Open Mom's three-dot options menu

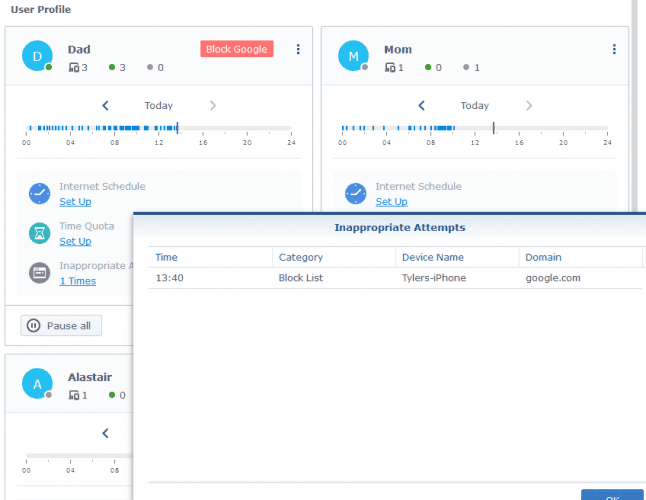pyautogui.click(x=613, y=50)
